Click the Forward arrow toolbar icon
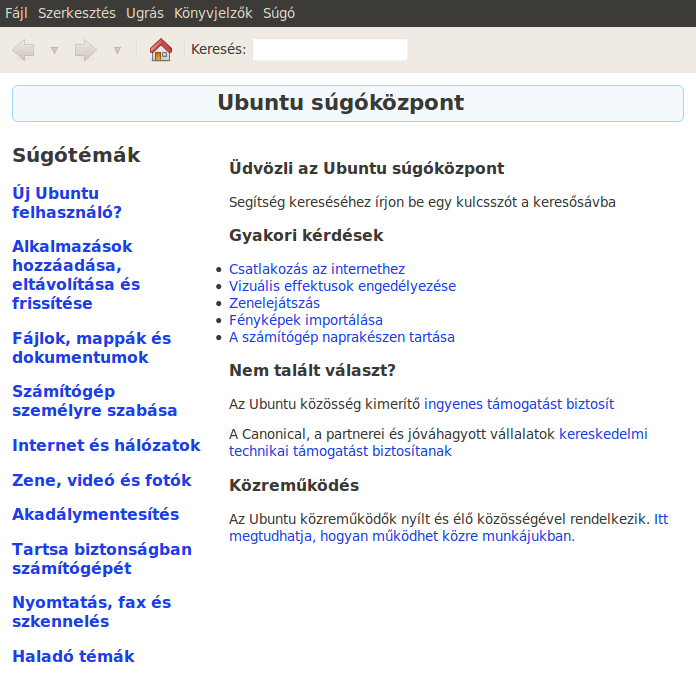 pyautogui.click(x=86, y=50)
